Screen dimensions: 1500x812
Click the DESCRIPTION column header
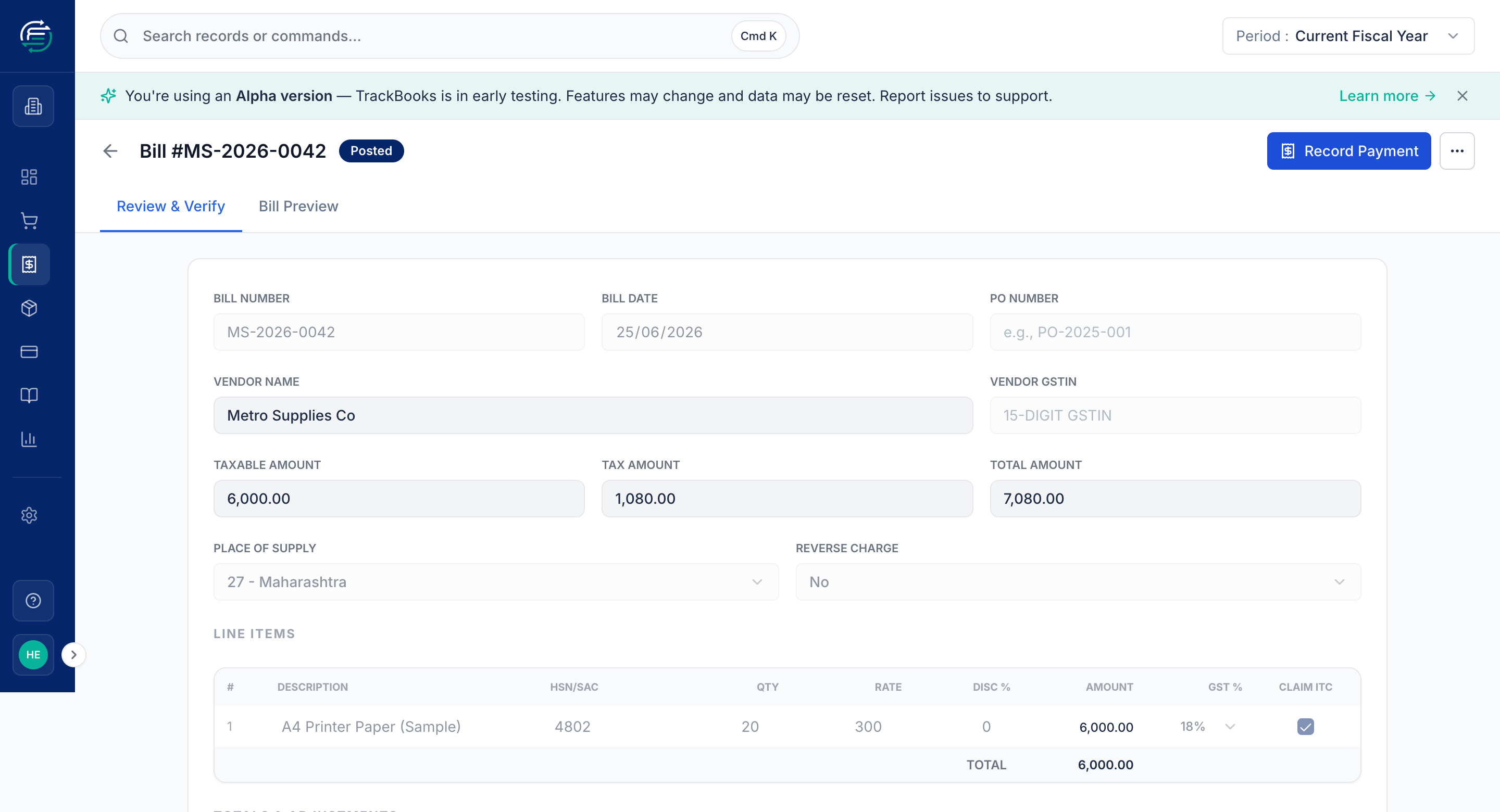[x=312, y=687]
